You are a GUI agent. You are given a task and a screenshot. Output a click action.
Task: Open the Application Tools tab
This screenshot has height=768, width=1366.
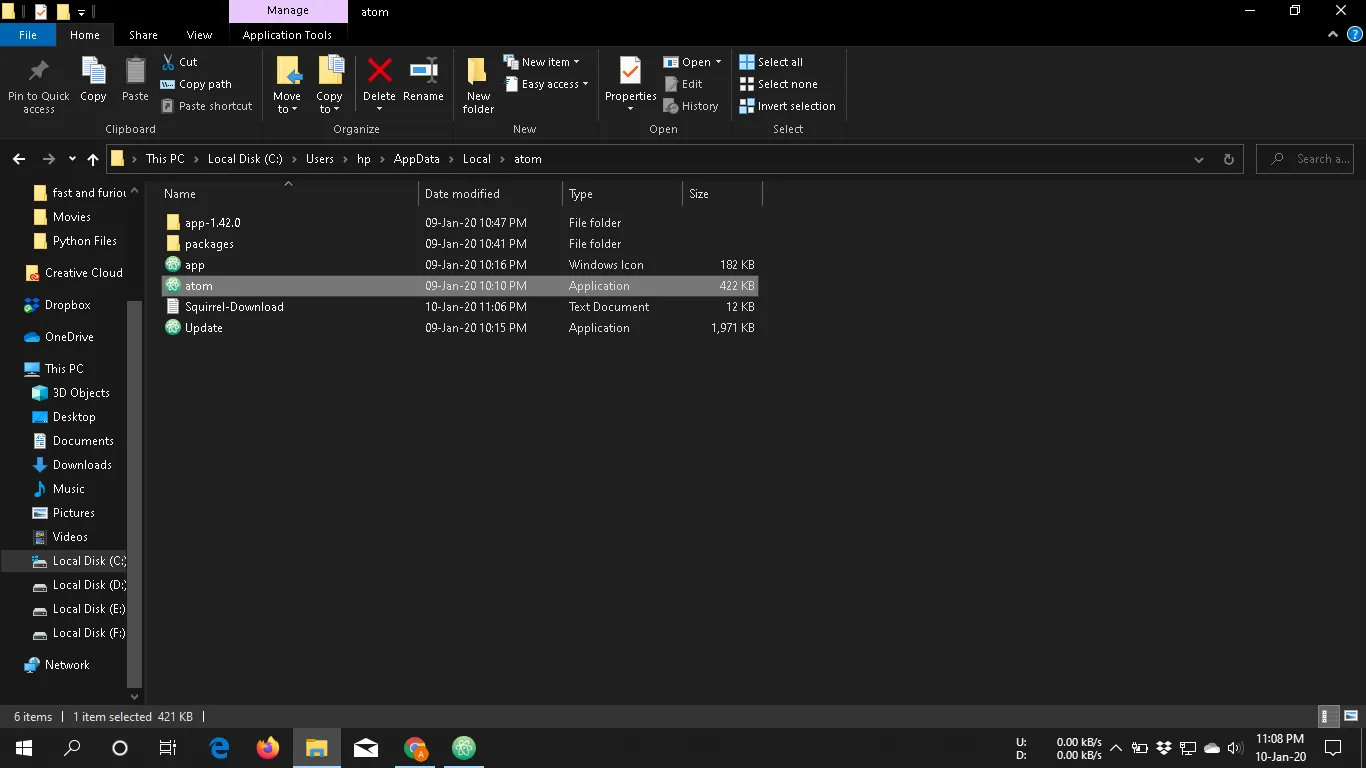(287, 35)
